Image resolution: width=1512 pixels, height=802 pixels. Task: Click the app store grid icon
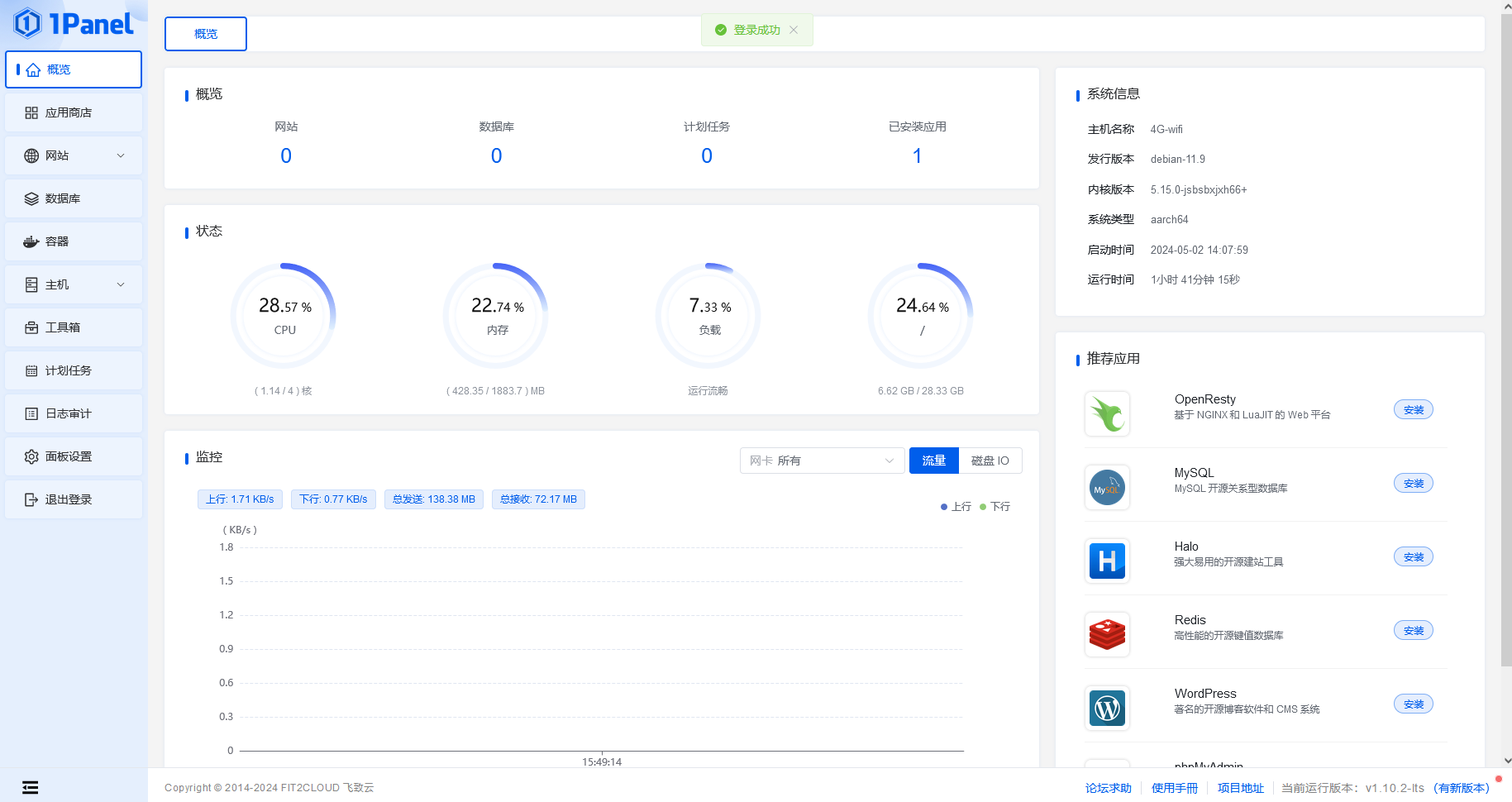[x=31, y=113]
